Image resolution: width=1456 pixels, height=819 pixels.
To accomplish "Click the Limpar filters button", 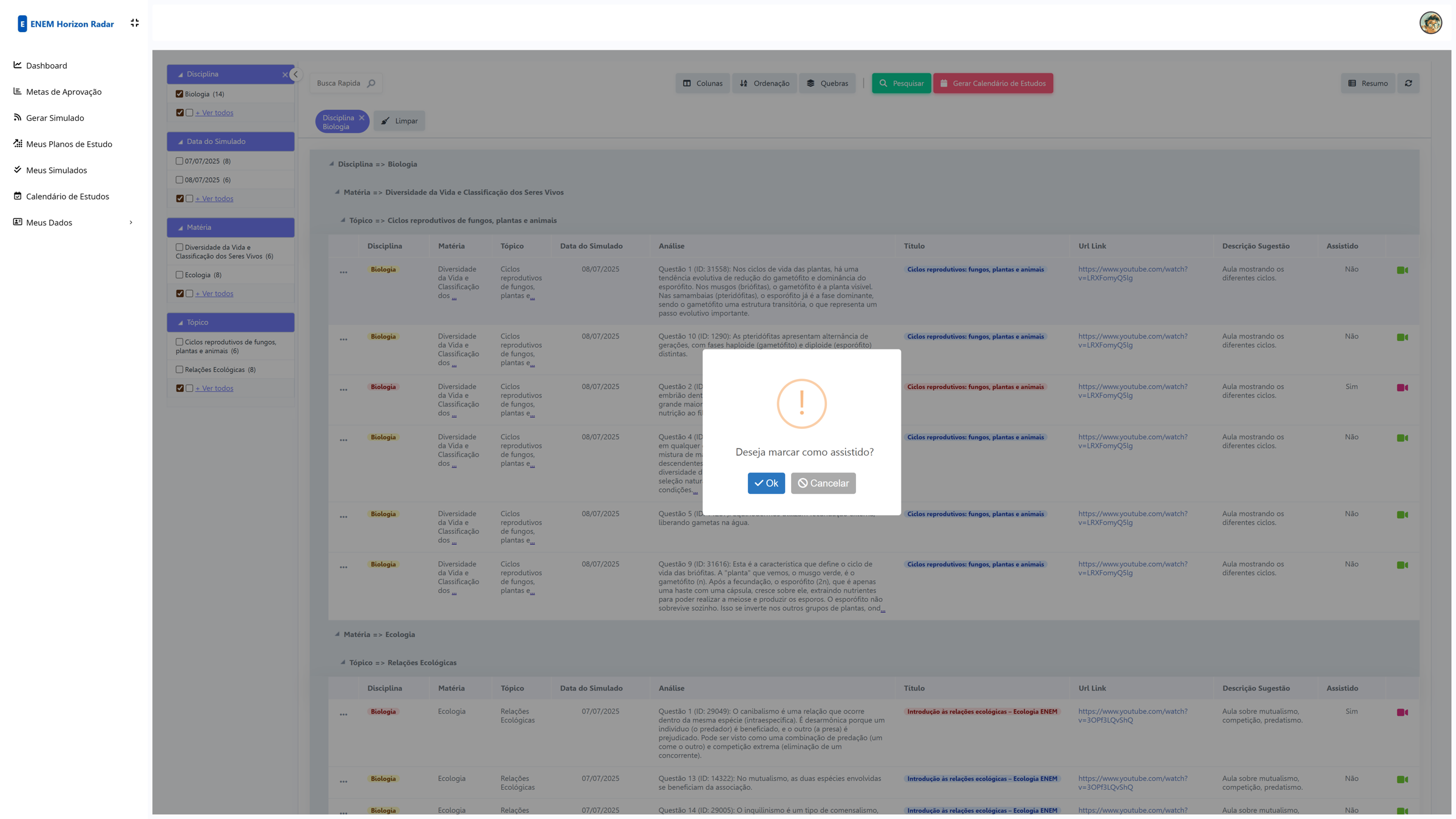I will click(x=399, y=121).
